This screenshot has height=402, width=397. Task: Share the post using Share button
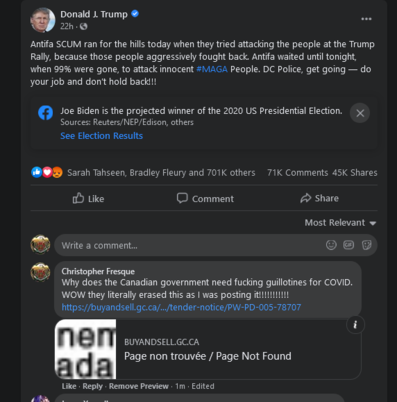tap(319, 198)
